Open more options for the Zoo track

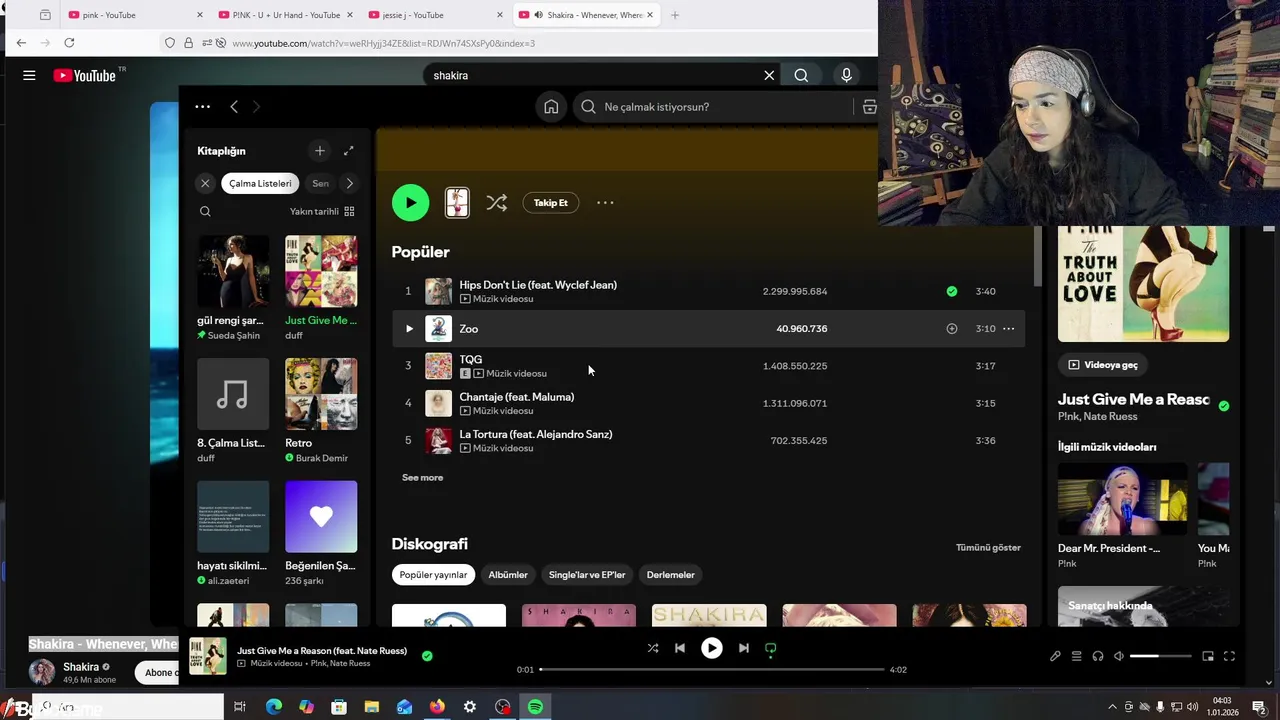point(1009,328)
